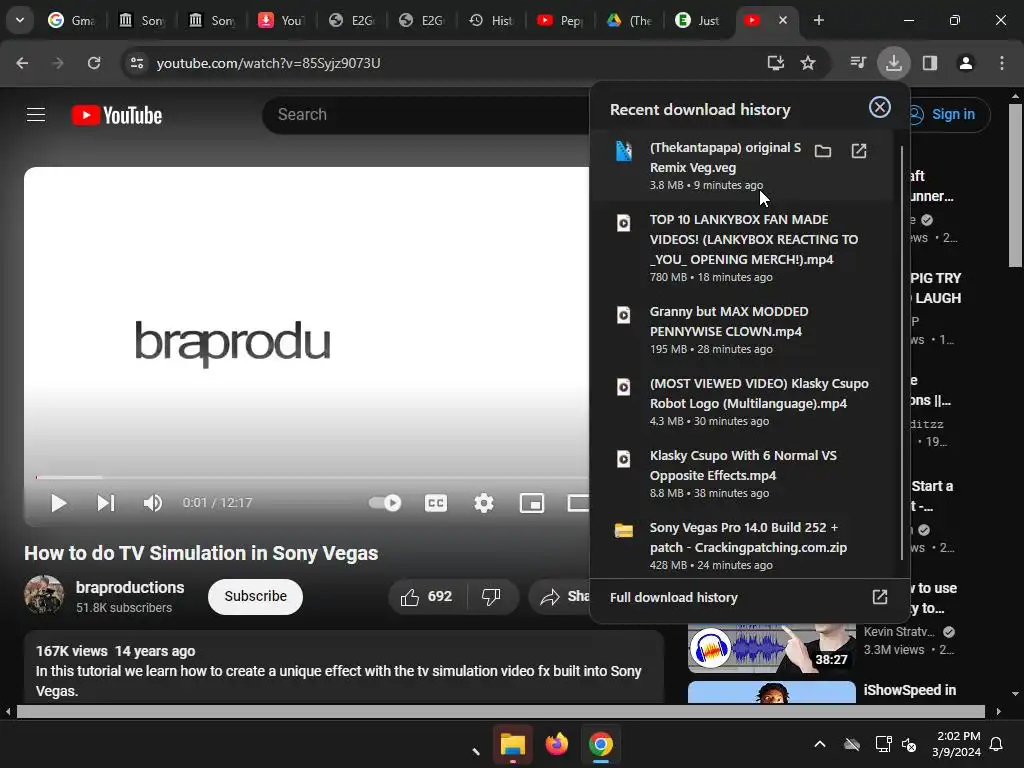1024x768 pixels.
Task: Enable miniplayer mode
Action: [x=532, y=503]
